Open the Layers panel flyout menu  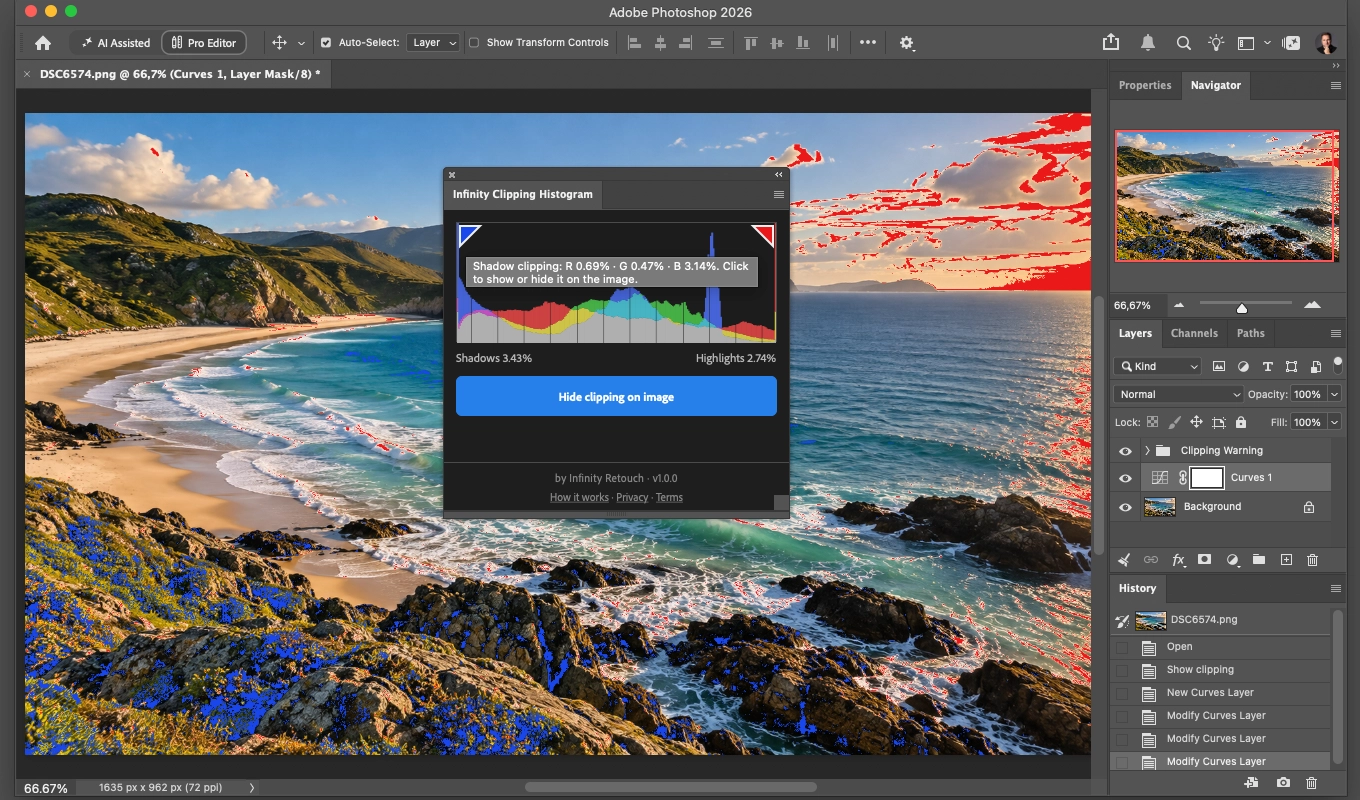pyautogui.click(x=1335, y=334)
